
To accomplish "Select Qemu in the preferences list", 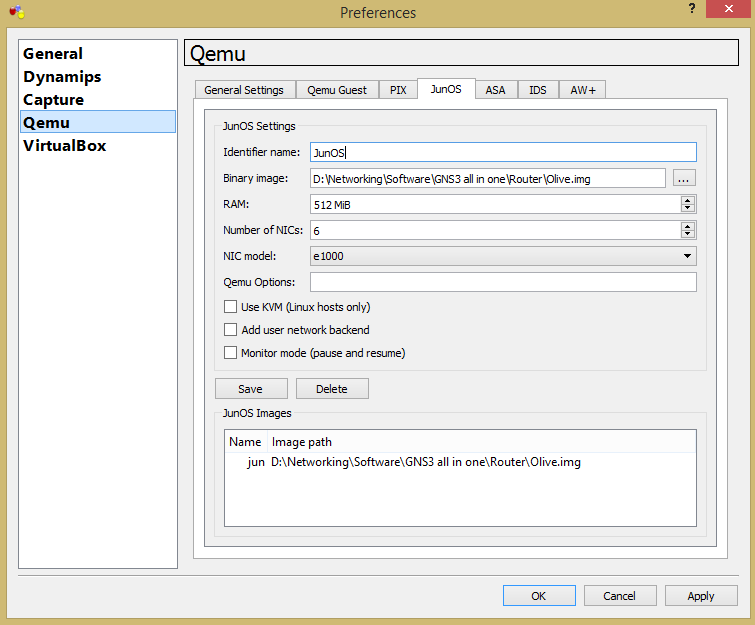I will coord(98,122).
